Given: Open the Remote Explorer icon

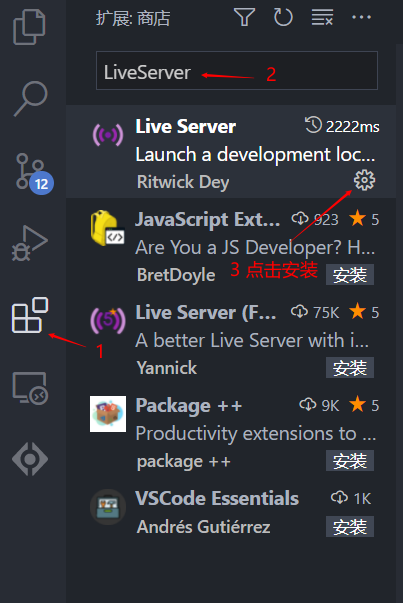Looking at the screenshot, I should [x=30, y=388].
